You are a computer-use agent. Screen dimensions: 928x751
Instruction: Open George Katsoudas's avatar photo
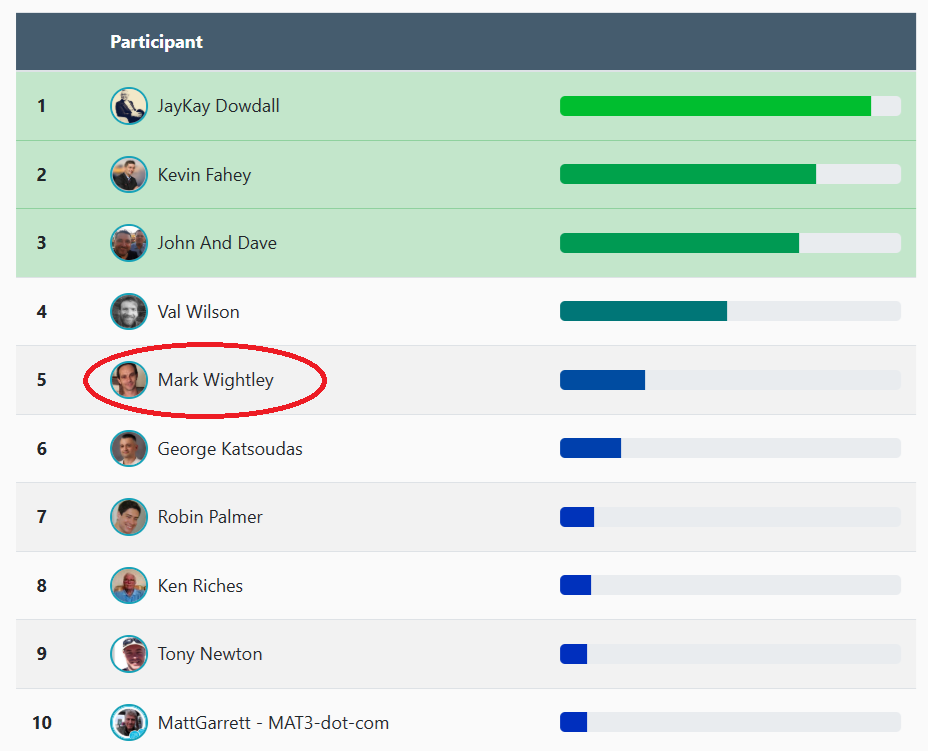(x=129, y=449)
